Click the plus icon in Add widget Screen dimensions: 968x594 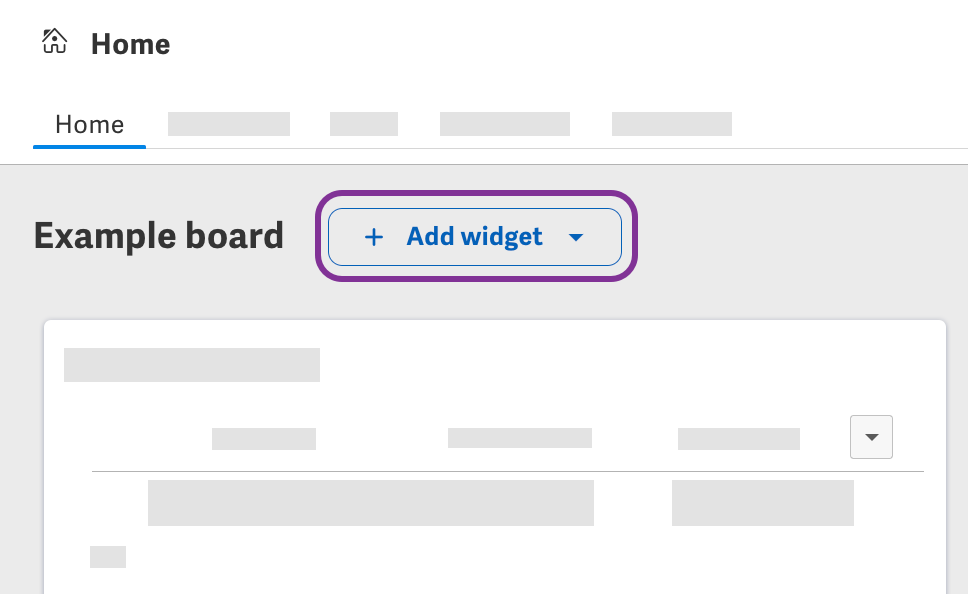(x=373, y=237)
